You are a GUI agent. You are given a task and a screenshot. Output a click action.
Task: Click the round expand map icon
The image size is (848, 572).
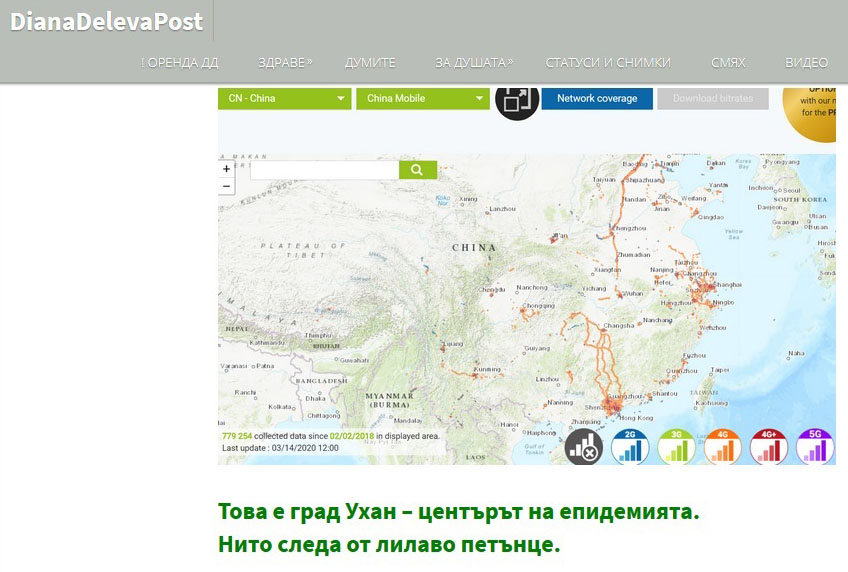point(517,100)
